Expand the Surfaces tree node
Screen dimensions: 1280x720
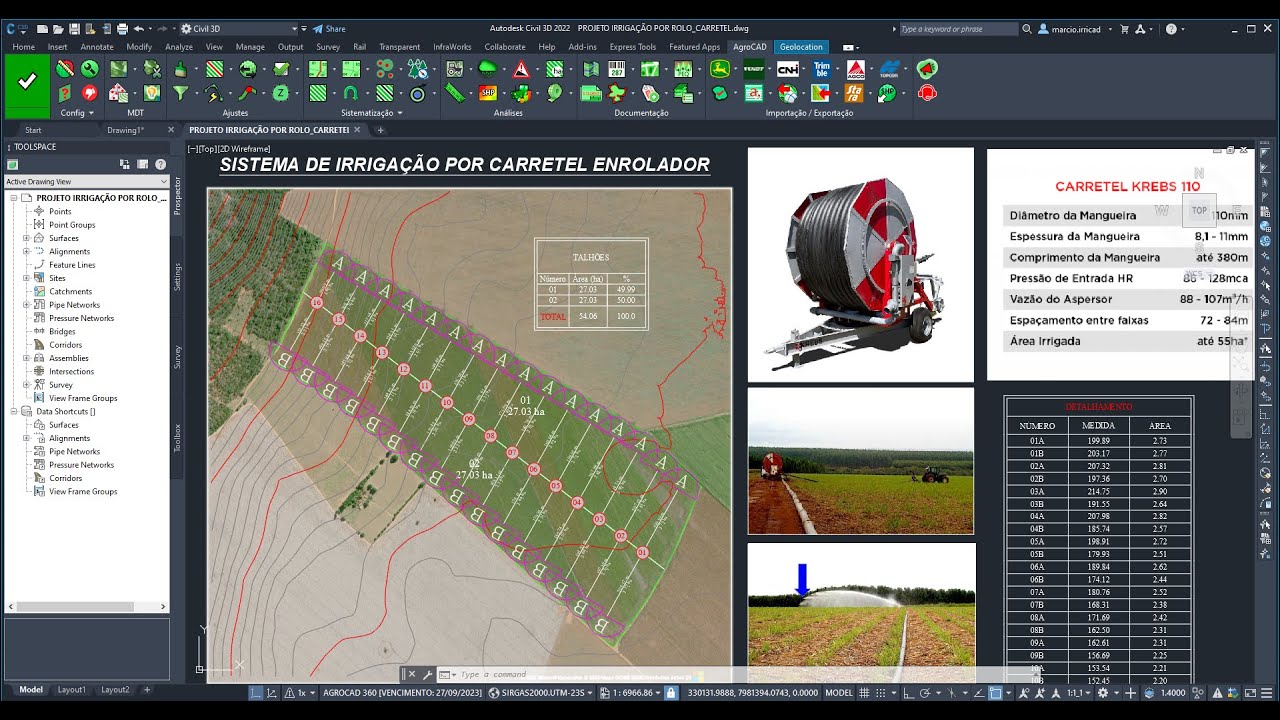26,238
